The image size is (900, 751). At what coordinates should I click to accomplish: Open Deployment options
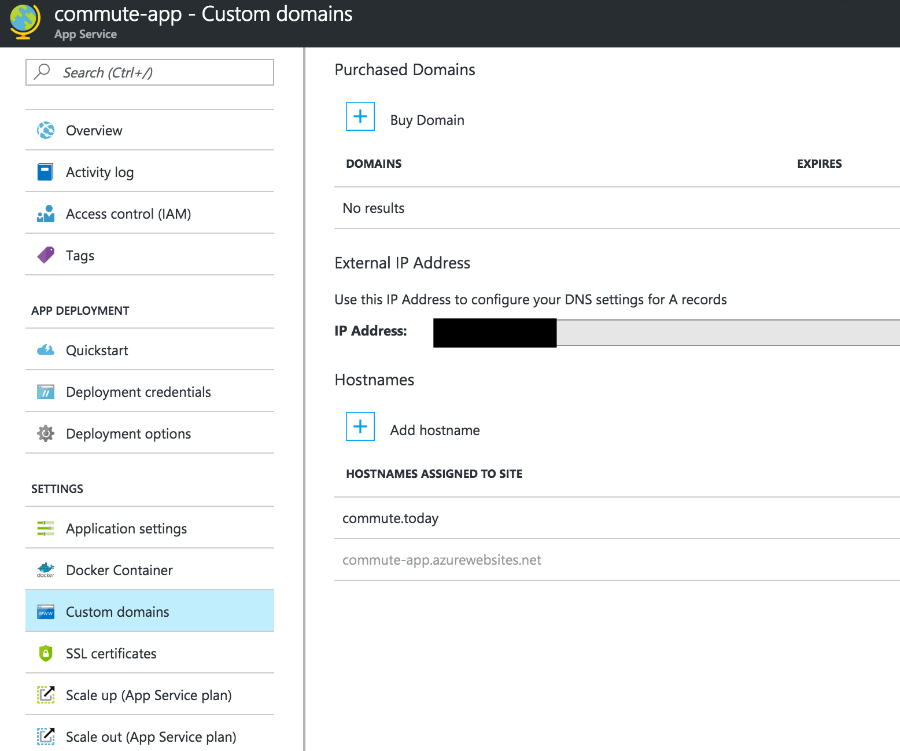click(149, 433)
